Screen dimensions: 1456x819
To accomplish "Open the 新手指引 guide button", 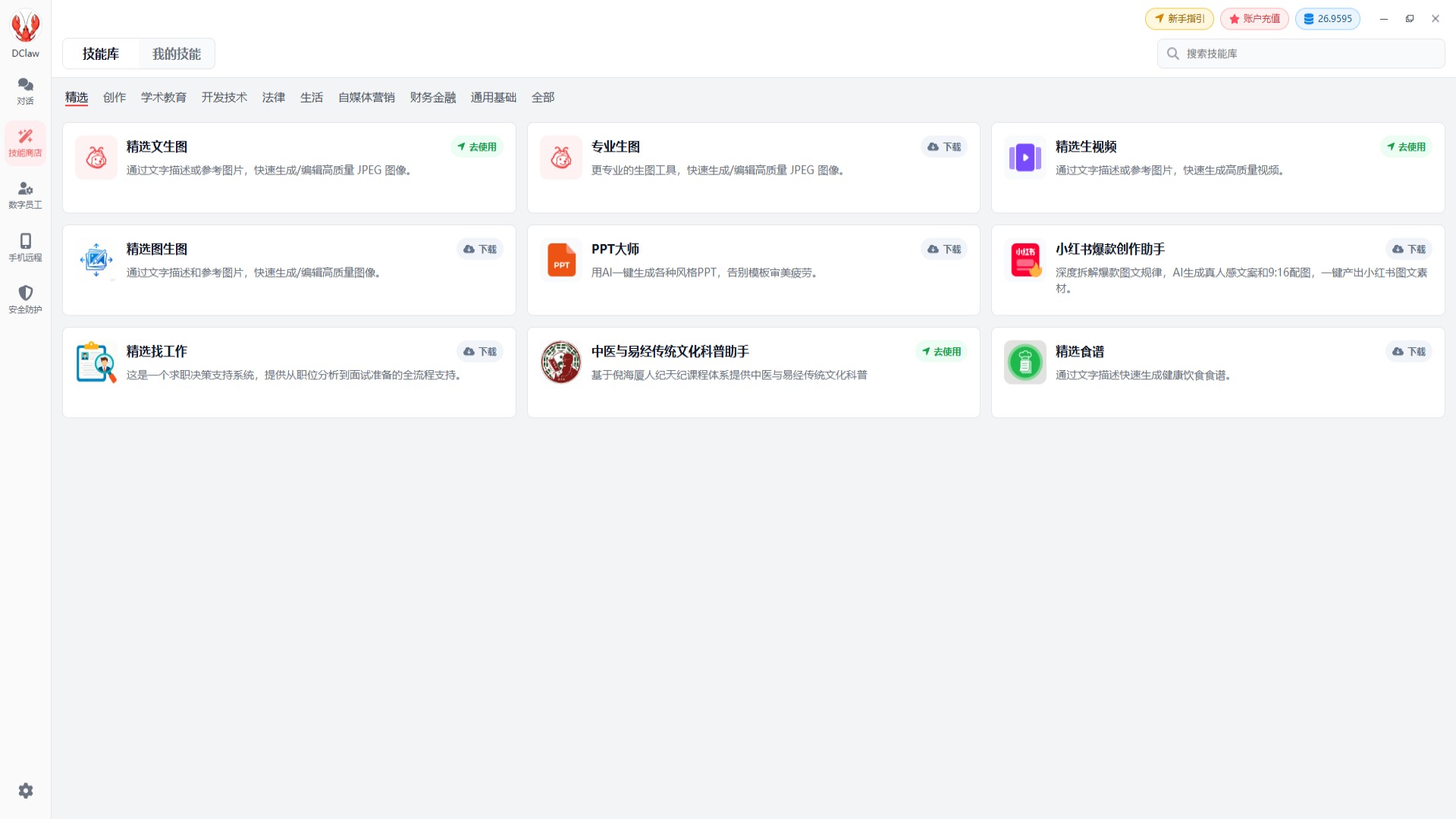I will pos(1179,19).
